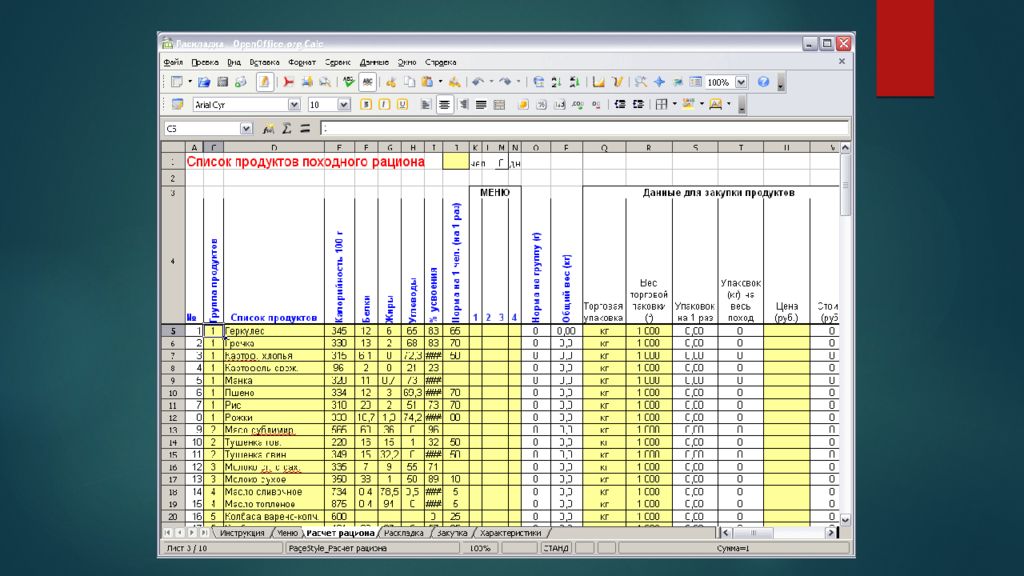Image resolution: width=1024 pixels, height=576 pixels.
Task: Click the Background Color swatch icon
Action: point(688,104)
